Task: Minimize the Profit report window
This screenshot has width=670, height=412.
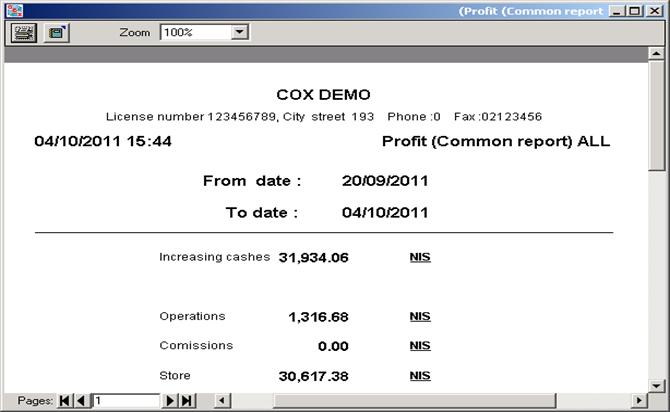Action: click(x=618, y=11)
